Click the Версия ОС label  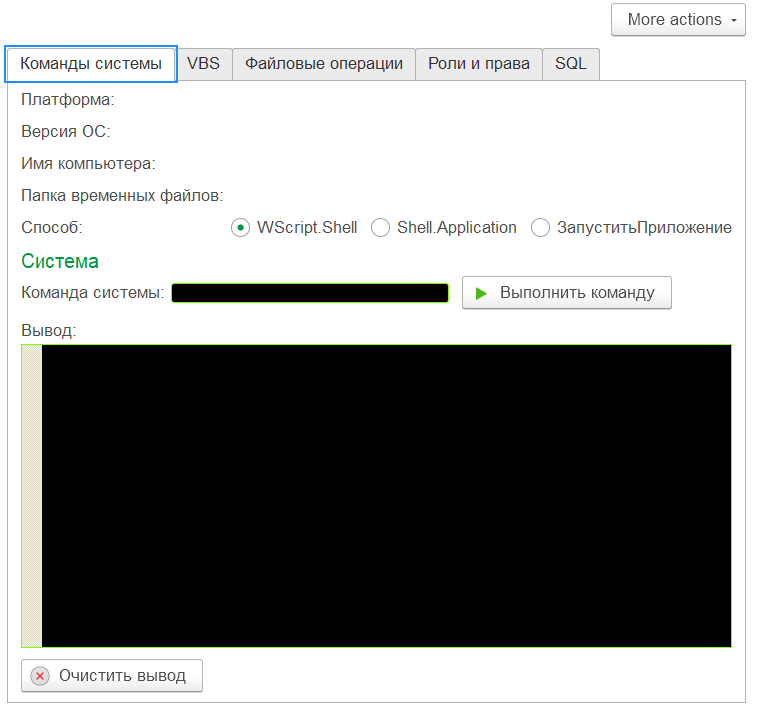click(x=66, y=132)
